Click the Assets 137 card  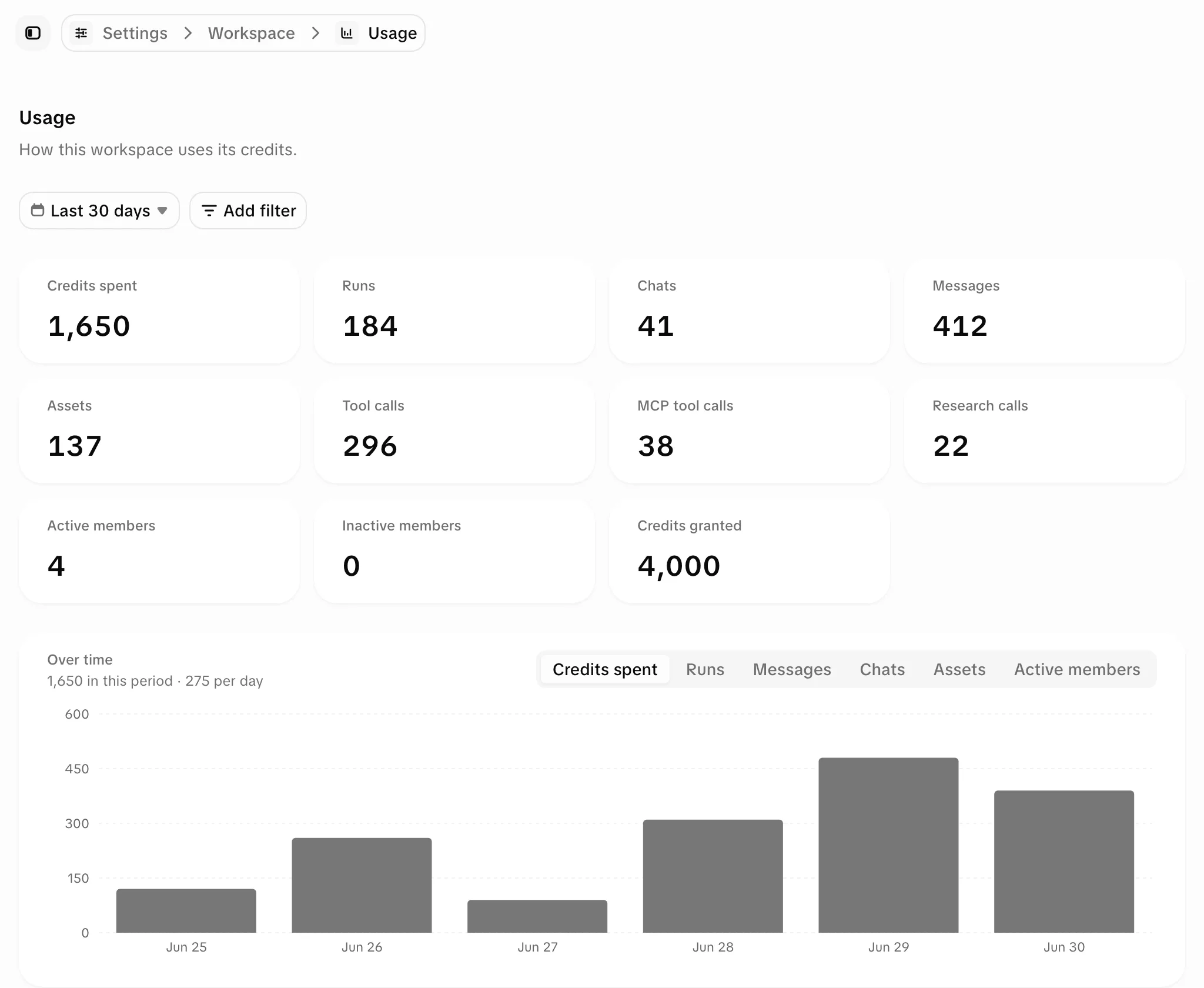click(x=159, y=432)
